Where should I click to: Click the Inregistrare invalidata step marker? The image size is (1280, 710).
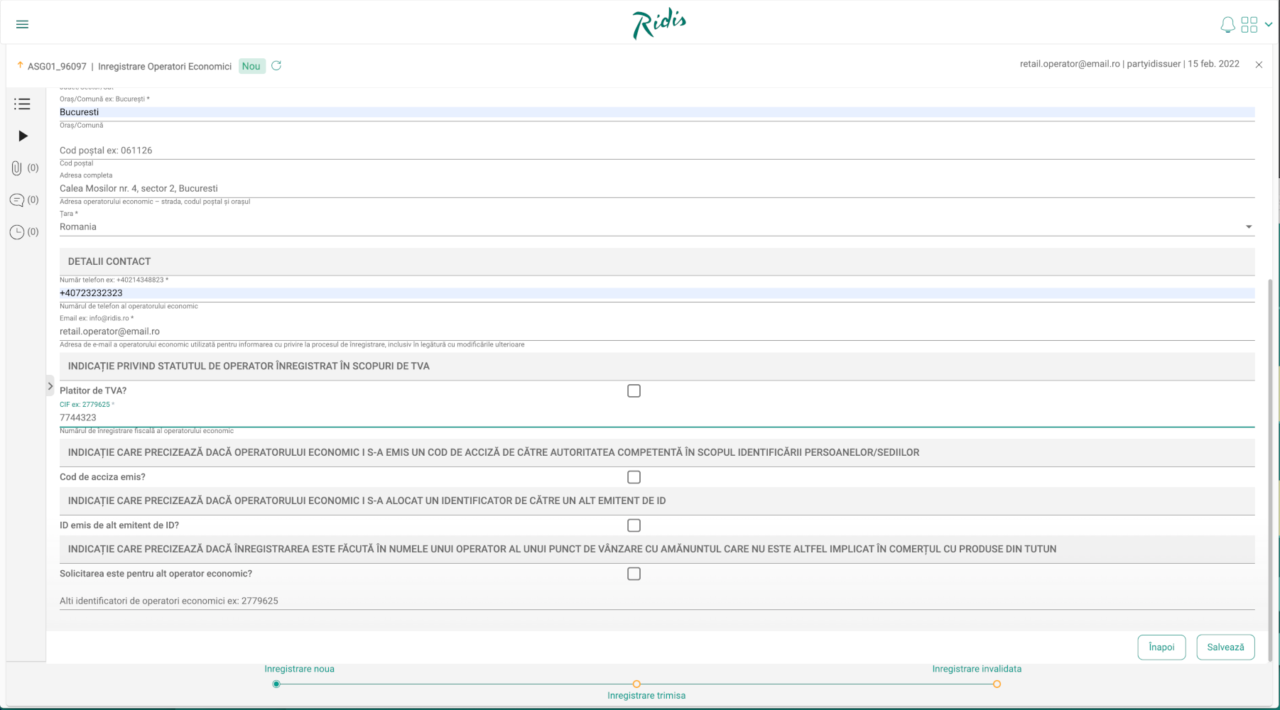[997, 684]
